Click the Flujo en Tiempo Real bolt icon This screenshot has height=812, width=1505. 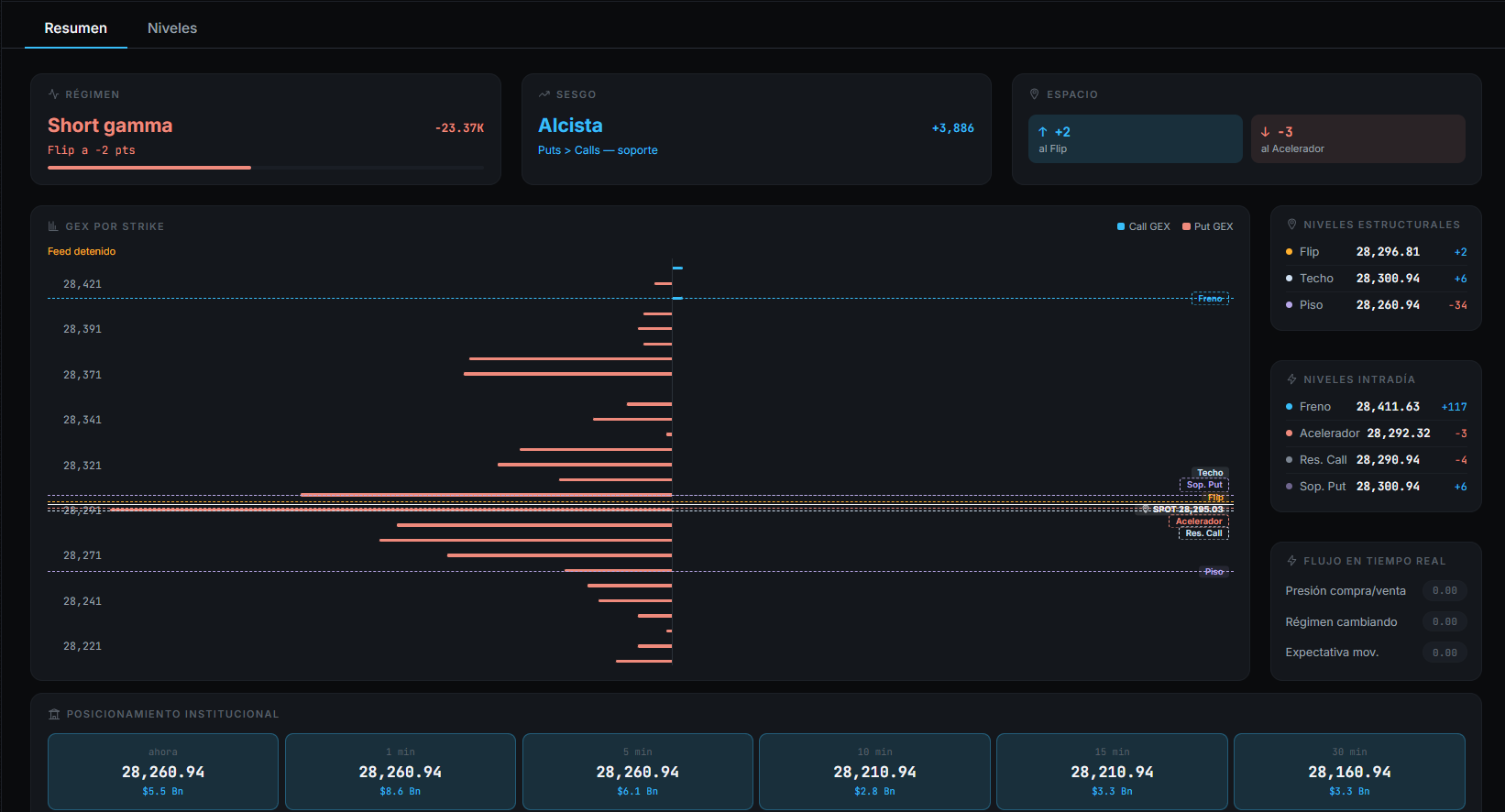click(1292, 561)
